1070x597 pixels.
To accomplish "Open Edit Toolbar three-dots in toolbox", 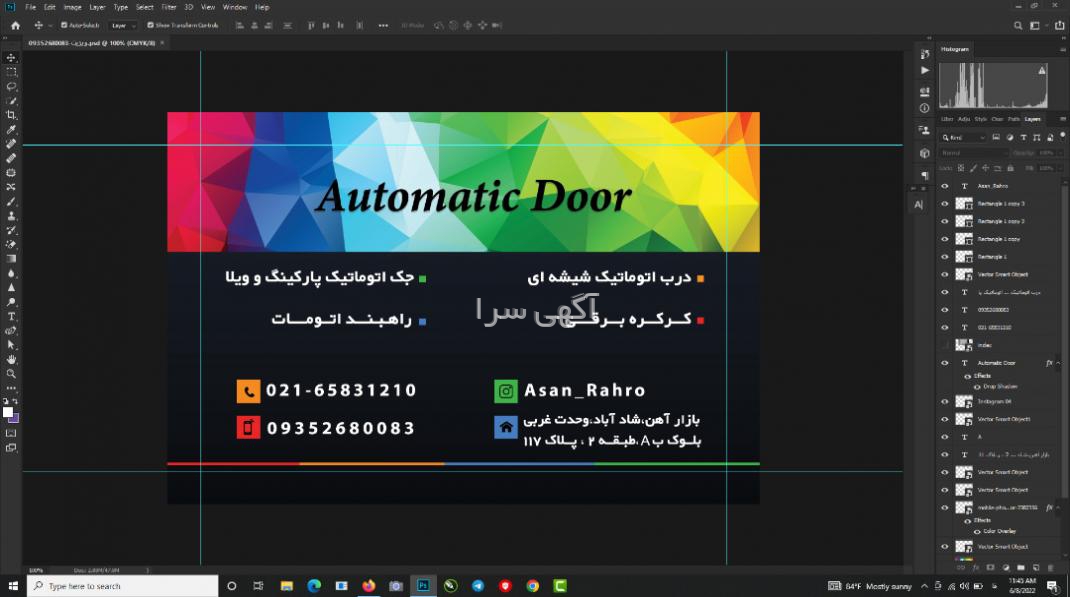I will pos(11,388).
